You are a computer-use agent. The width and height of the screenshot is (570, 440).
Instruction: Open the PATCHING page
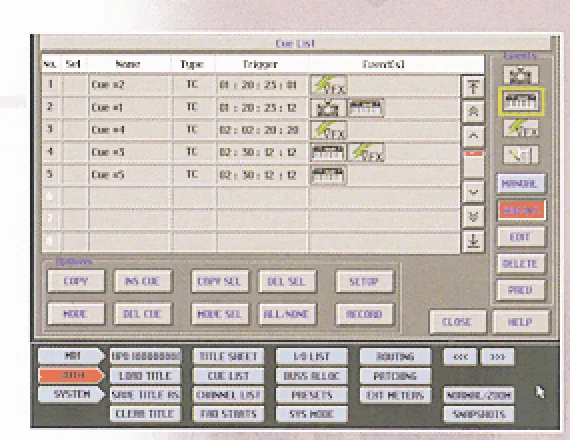(x=396, y=376)
